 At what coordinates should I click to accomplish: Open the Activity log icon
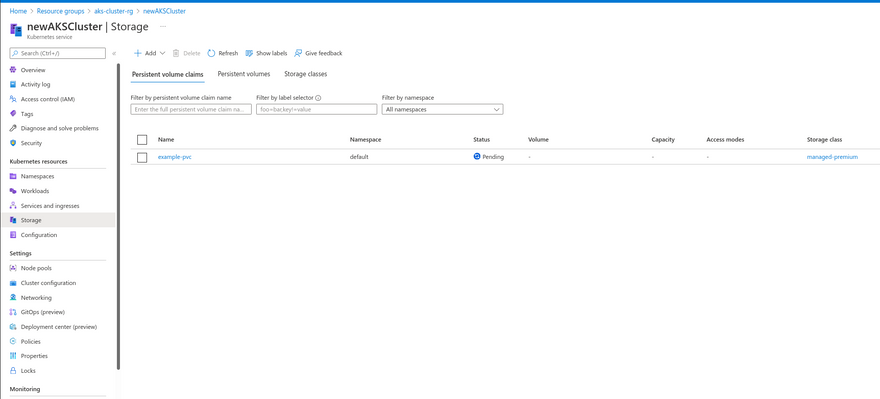13,85
